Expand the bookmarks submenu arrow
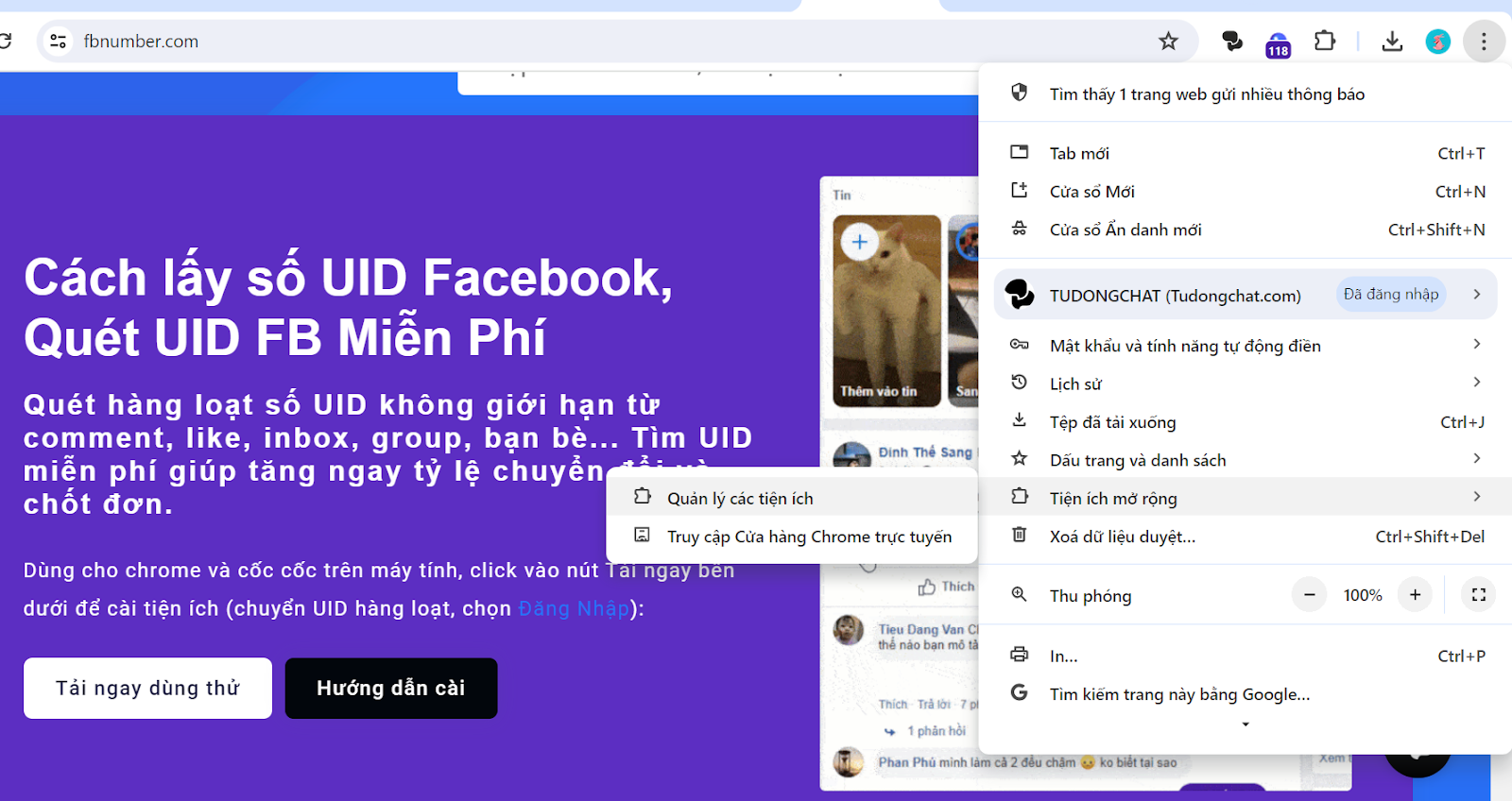The height and width of the screenshot is (801, 1512). pyautogui.click(x=1477, y=459)
